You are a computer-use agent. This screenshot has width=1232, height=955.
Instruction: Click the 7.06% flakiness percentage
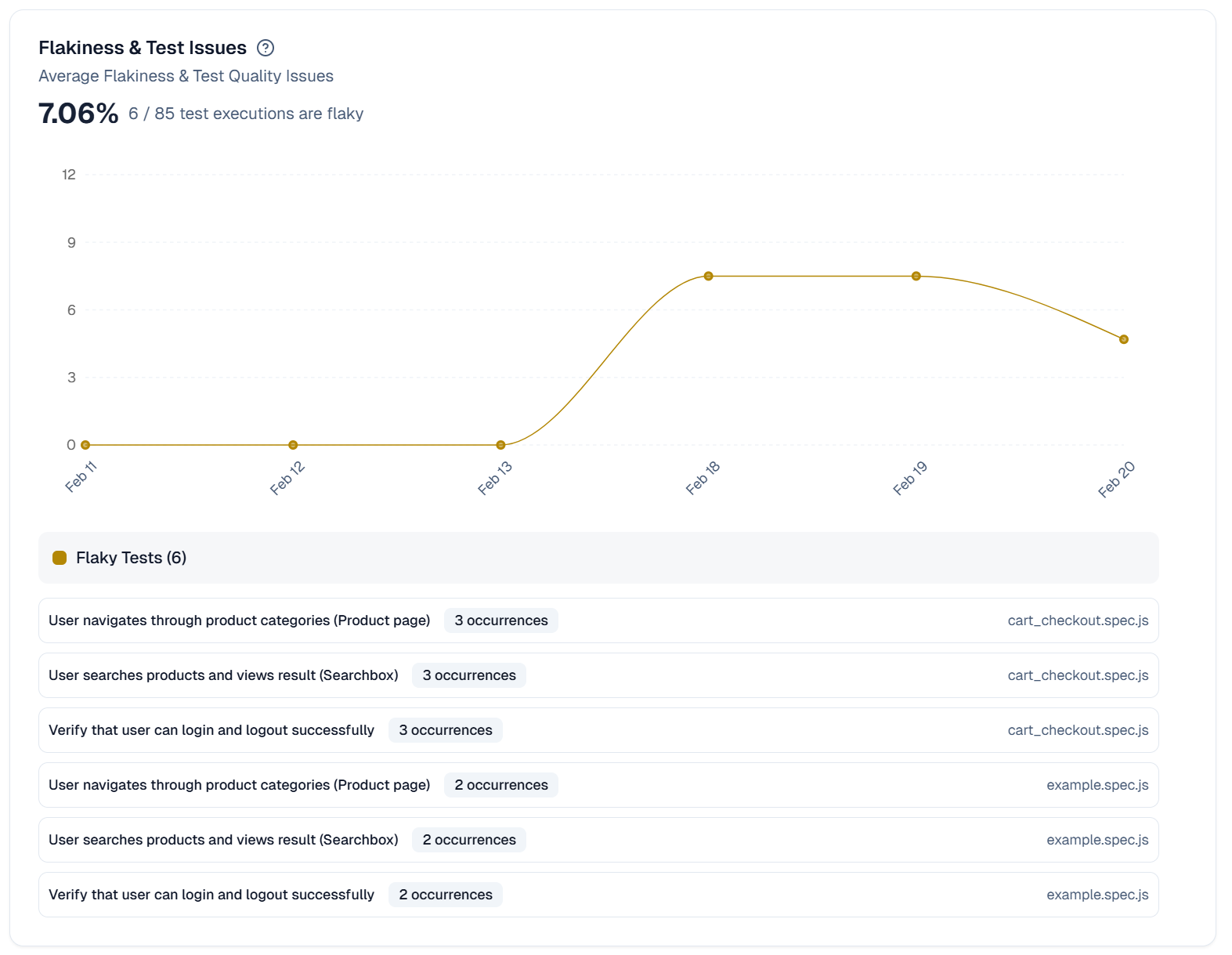tap(78, 114)
